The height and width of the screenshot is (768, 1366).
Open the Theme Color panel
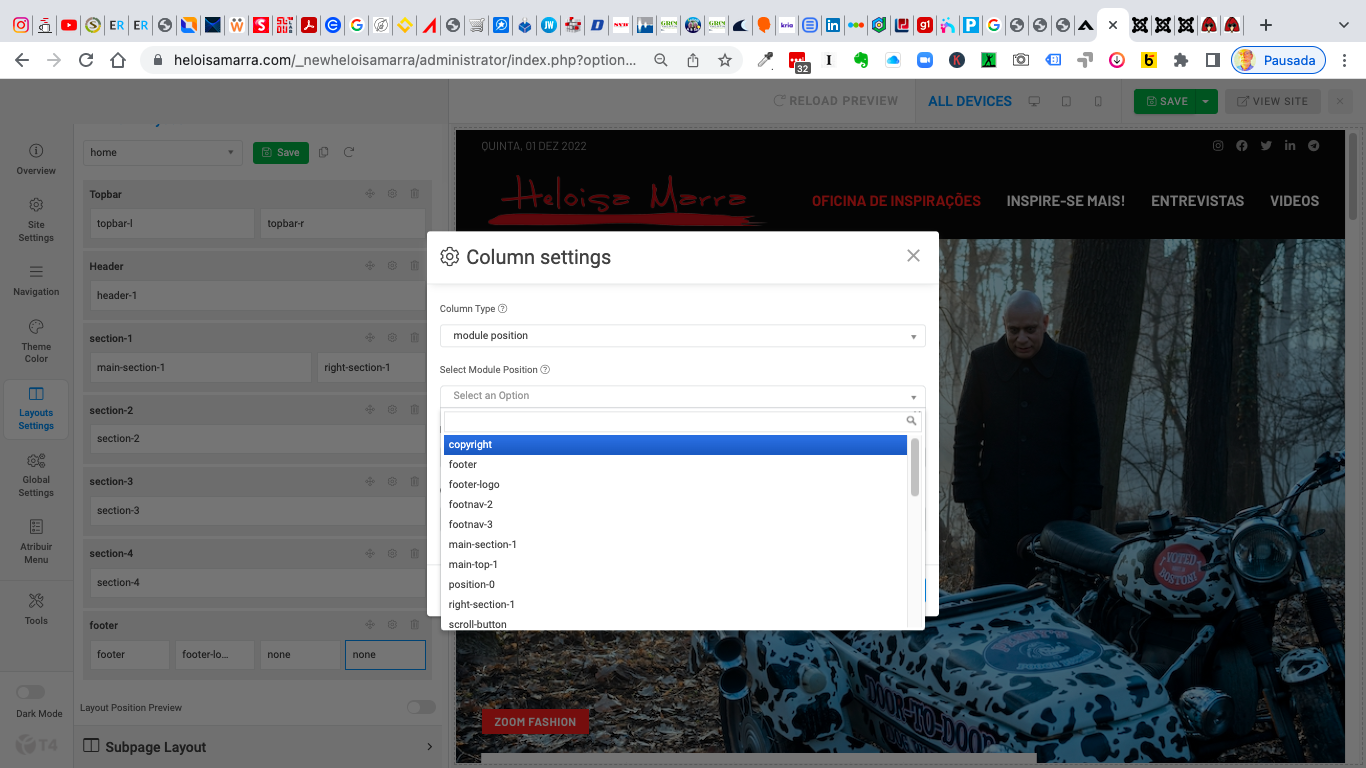click(36, 340)
